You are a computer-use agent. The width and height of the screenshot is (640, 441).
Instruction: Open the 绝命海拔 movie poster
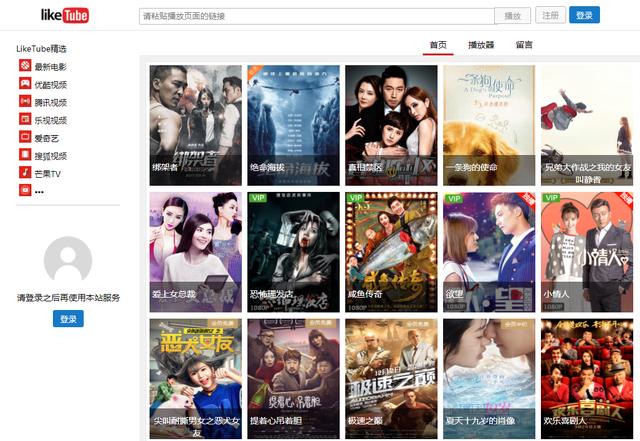[x=293, y=125]
